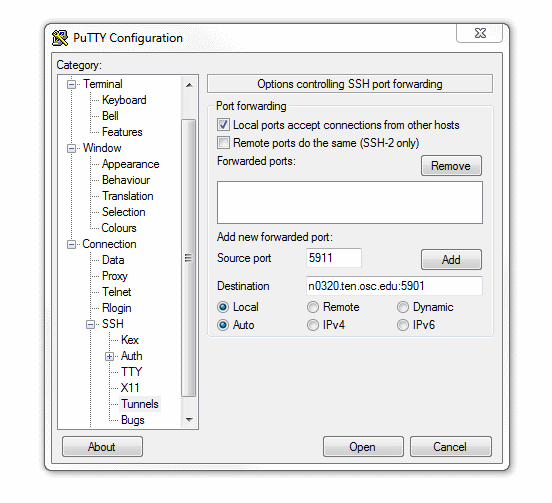Enable Remote ports do the same checkbox
Image resolution: width=552 pixels, height=503 pixels.
click(223, 143)
